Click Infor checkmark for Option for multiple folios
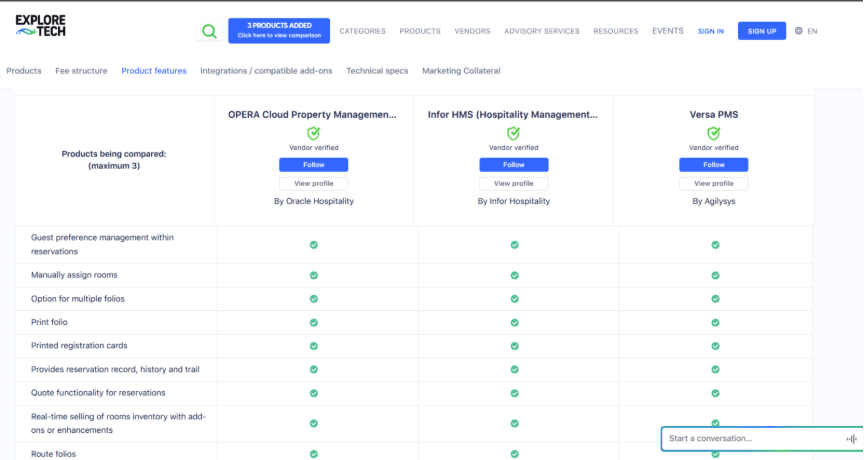864x460 pixels. [x=514, y=299]
